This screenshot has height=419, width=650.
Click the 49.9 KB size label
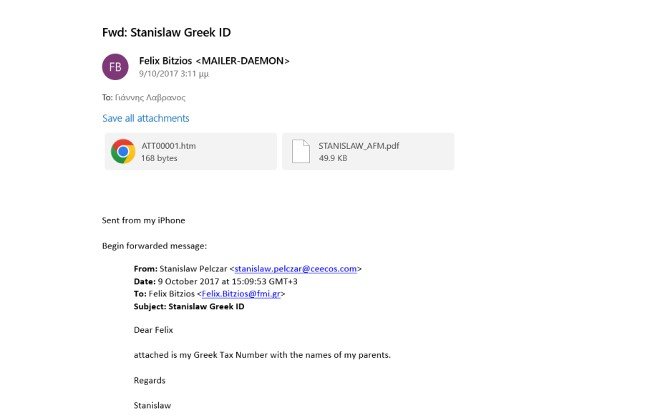333,158
